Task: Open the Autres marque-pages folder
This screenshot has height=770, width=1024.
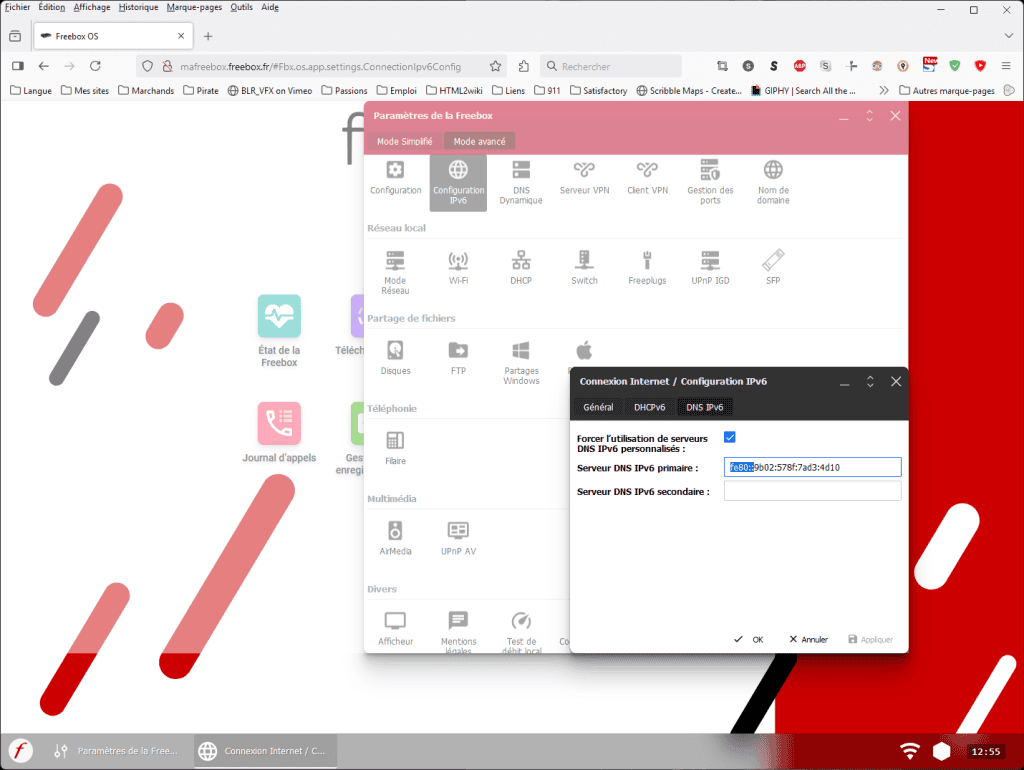Action: click(946, 90)
